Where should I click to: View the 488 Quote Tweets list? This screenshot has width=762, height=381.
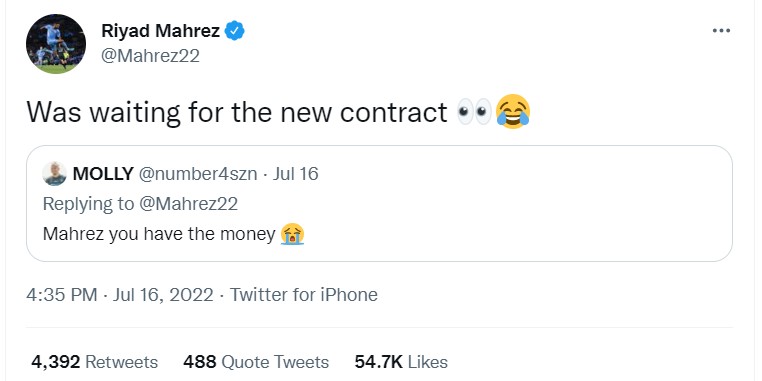pyautogui.click(x=256, y=362)
